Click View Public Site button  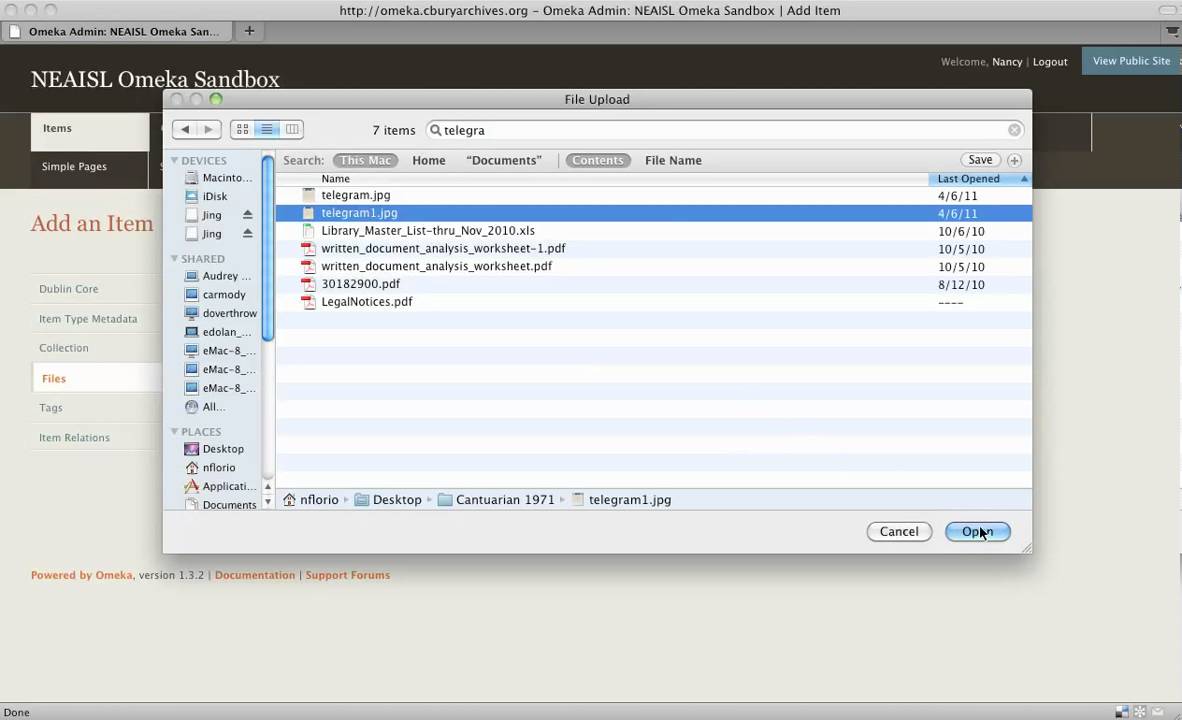(x=1131, y=61)
